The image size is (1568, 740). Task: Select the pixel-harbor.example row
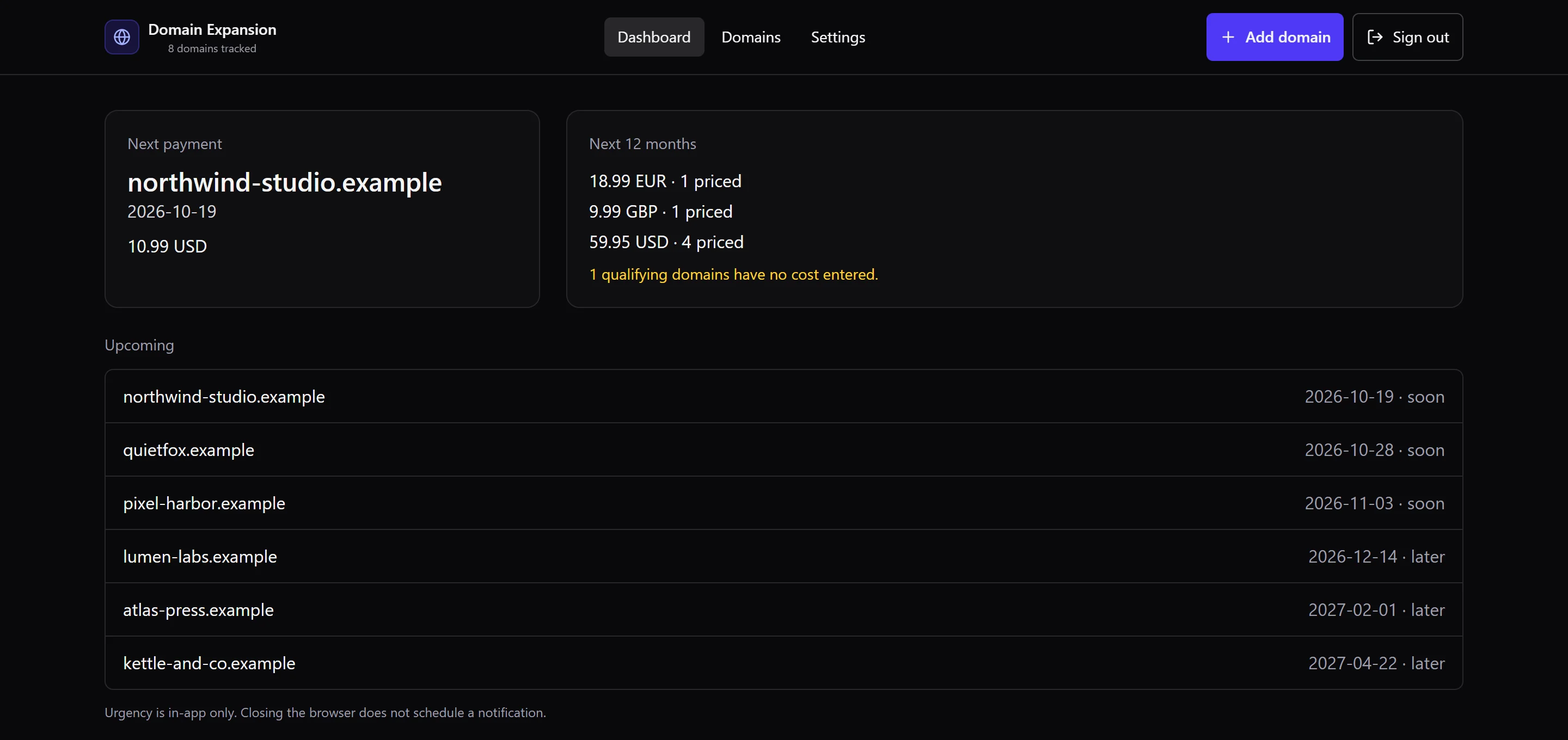[x=783, y=503]
